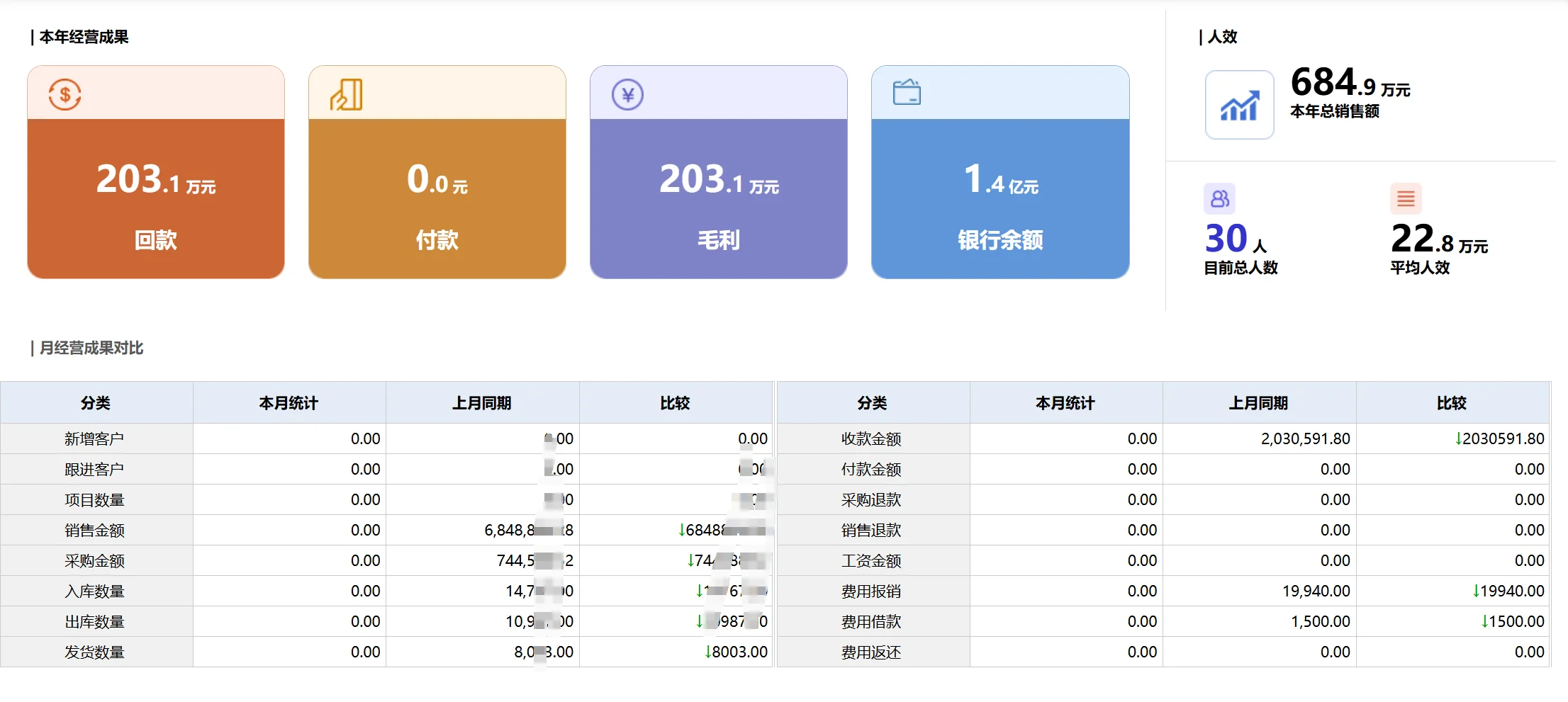Click the 银行余额 card showing 1.4 亿元
The width and height of the screenshot is (1568, 702).
[x=999, y=172]
